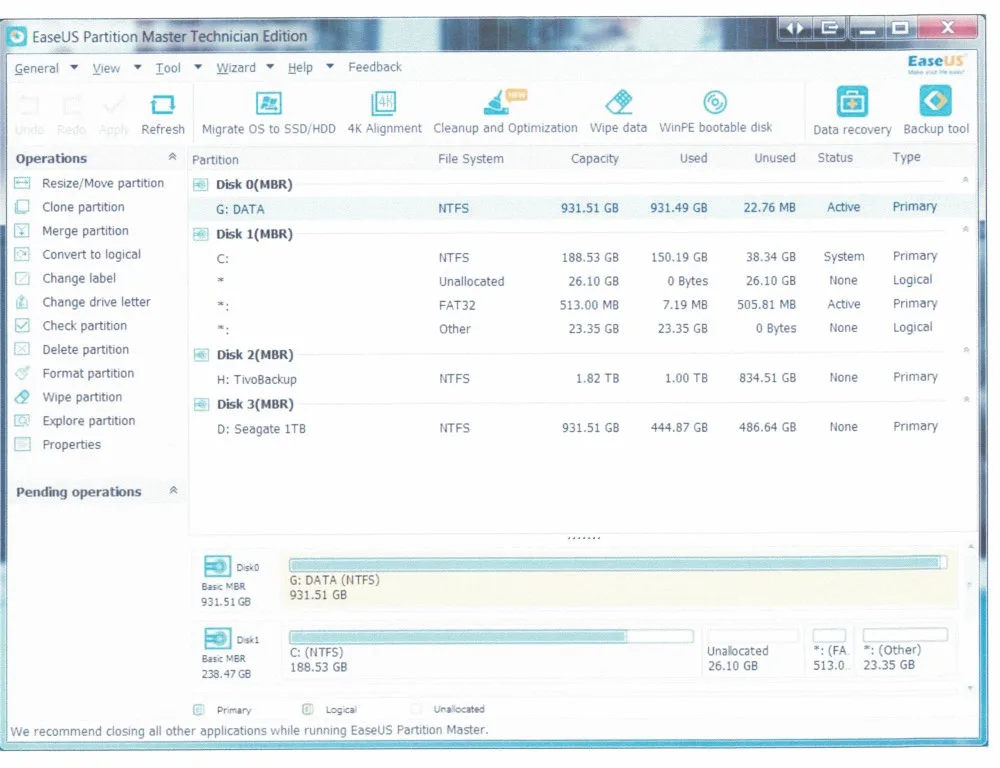Collapse the Pending operations panel

pos(173,491)
